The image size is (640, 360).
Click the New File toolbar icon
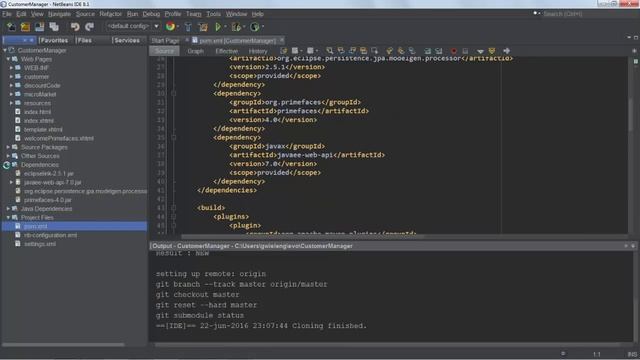[x=11, y=27]
